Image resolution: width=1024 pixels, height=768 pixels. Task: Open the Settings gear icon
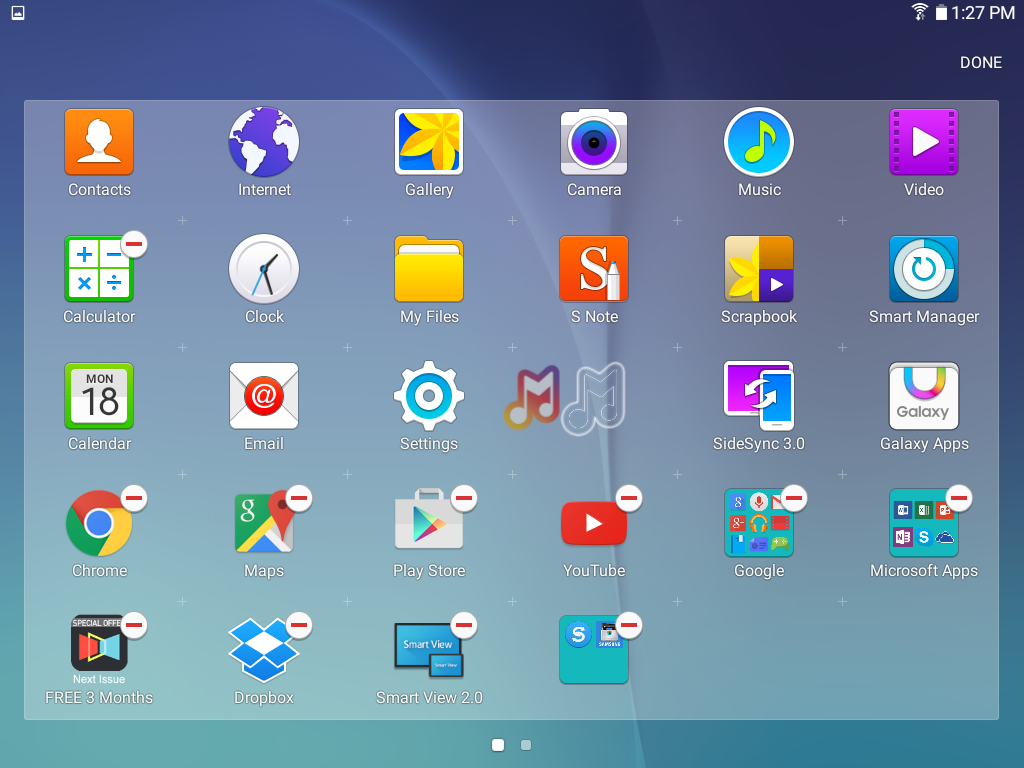pyautogui.click(x=429, y=396)
